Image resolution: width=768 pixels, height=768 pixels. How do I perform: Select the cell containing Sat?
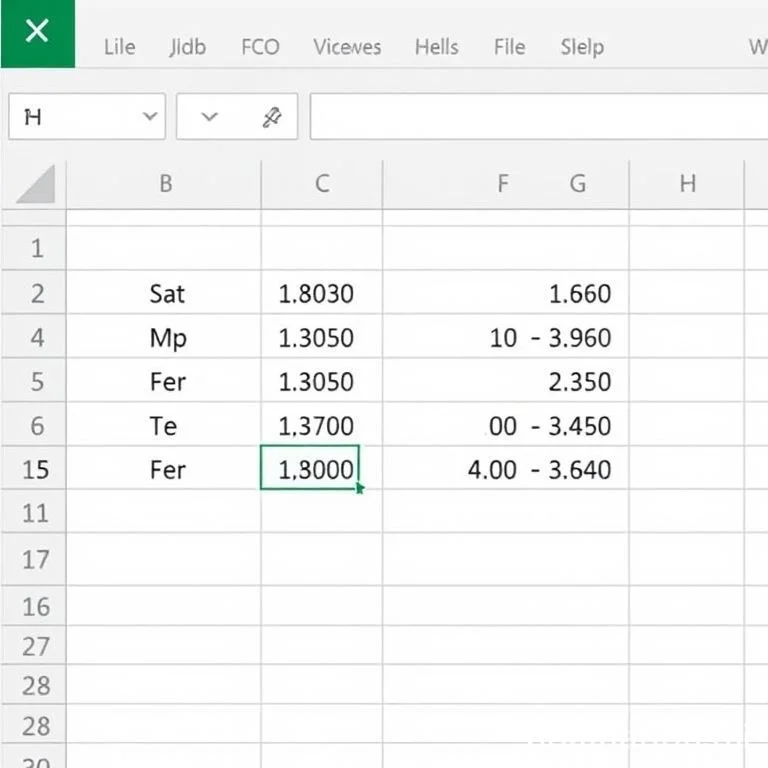point(167,294)
